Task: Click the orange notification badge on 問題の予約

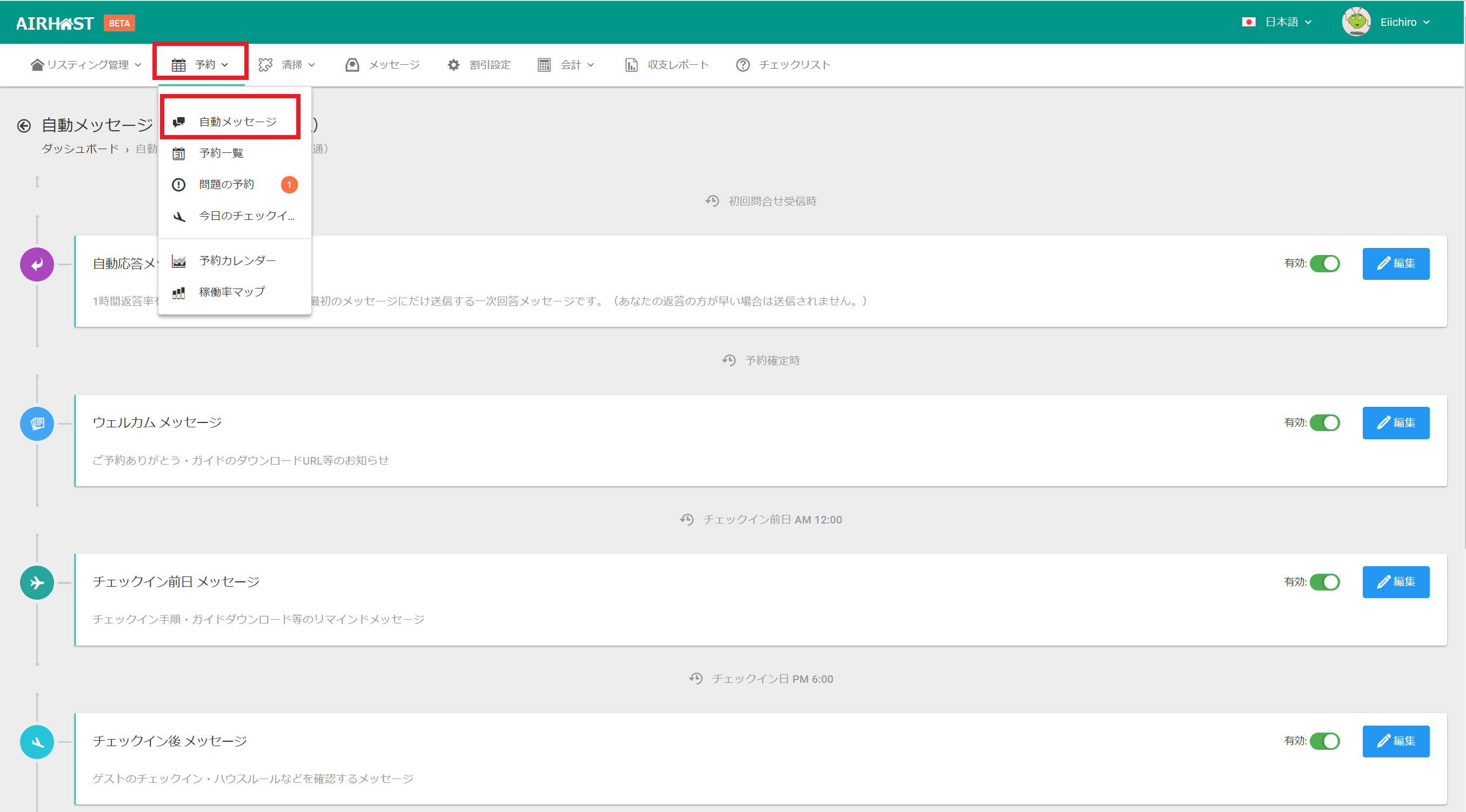Action: pyautogui.click(x=289, y=185)
